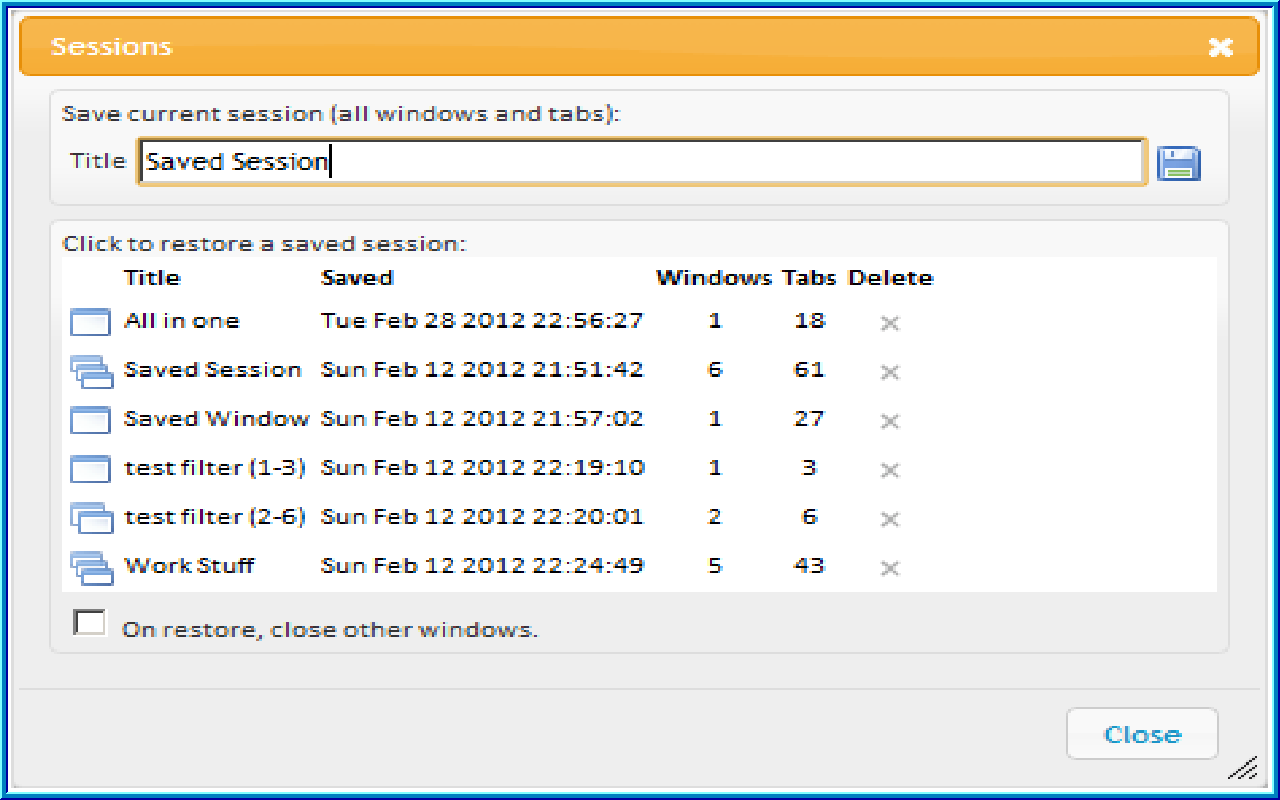1280x800 pixels.
Task: Click the window icon for test filter (1-3)
Action: tap(90, 469)
